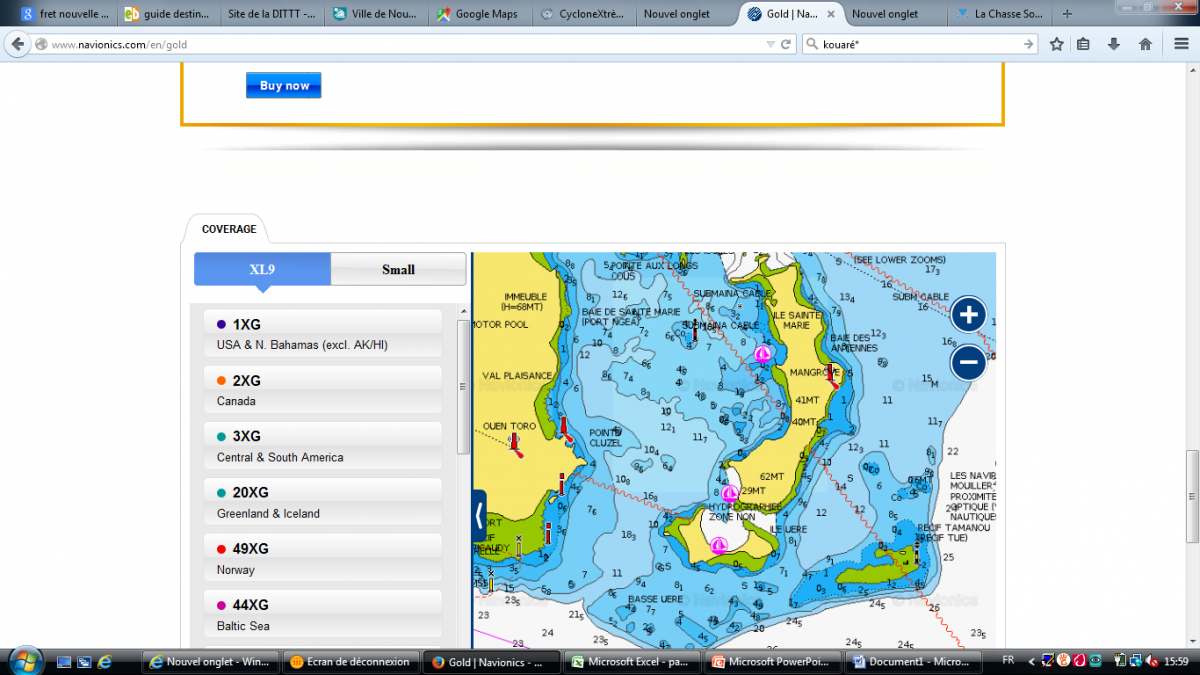Open URL history dropdown in address bar

(x=770, y=45)
